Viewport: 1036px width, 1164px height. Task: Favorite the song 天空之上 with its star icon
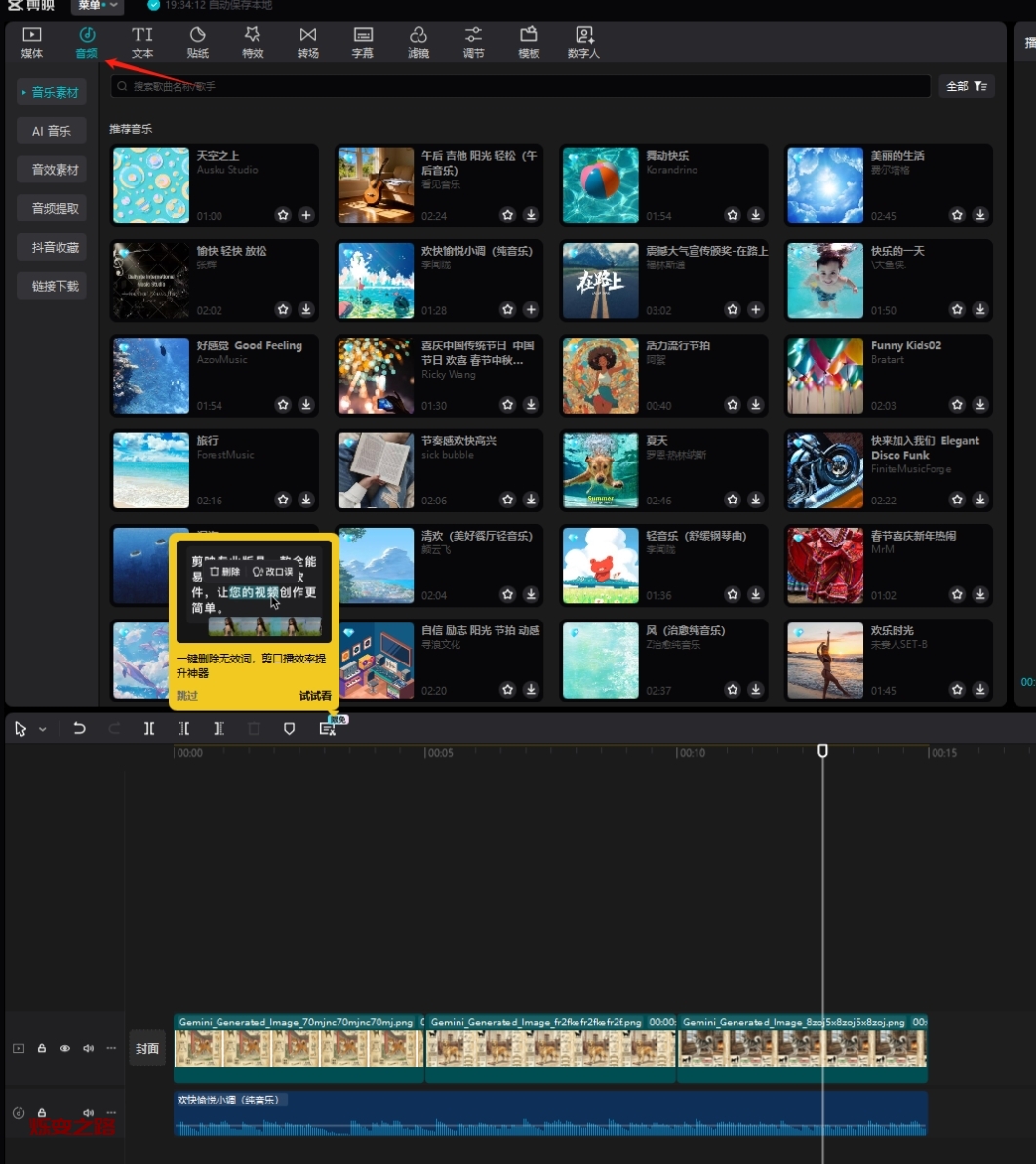pos(283,215)
